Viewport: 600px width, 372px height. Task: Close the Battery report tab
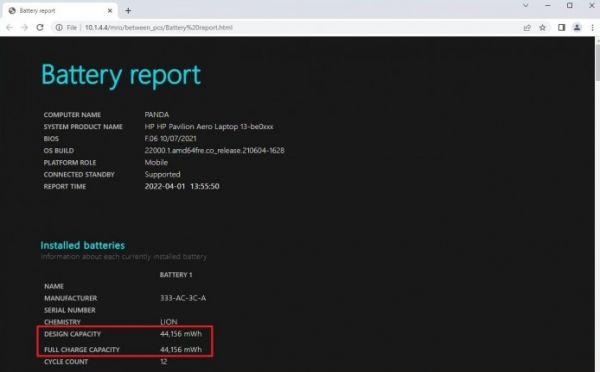[x=110, y=11]
